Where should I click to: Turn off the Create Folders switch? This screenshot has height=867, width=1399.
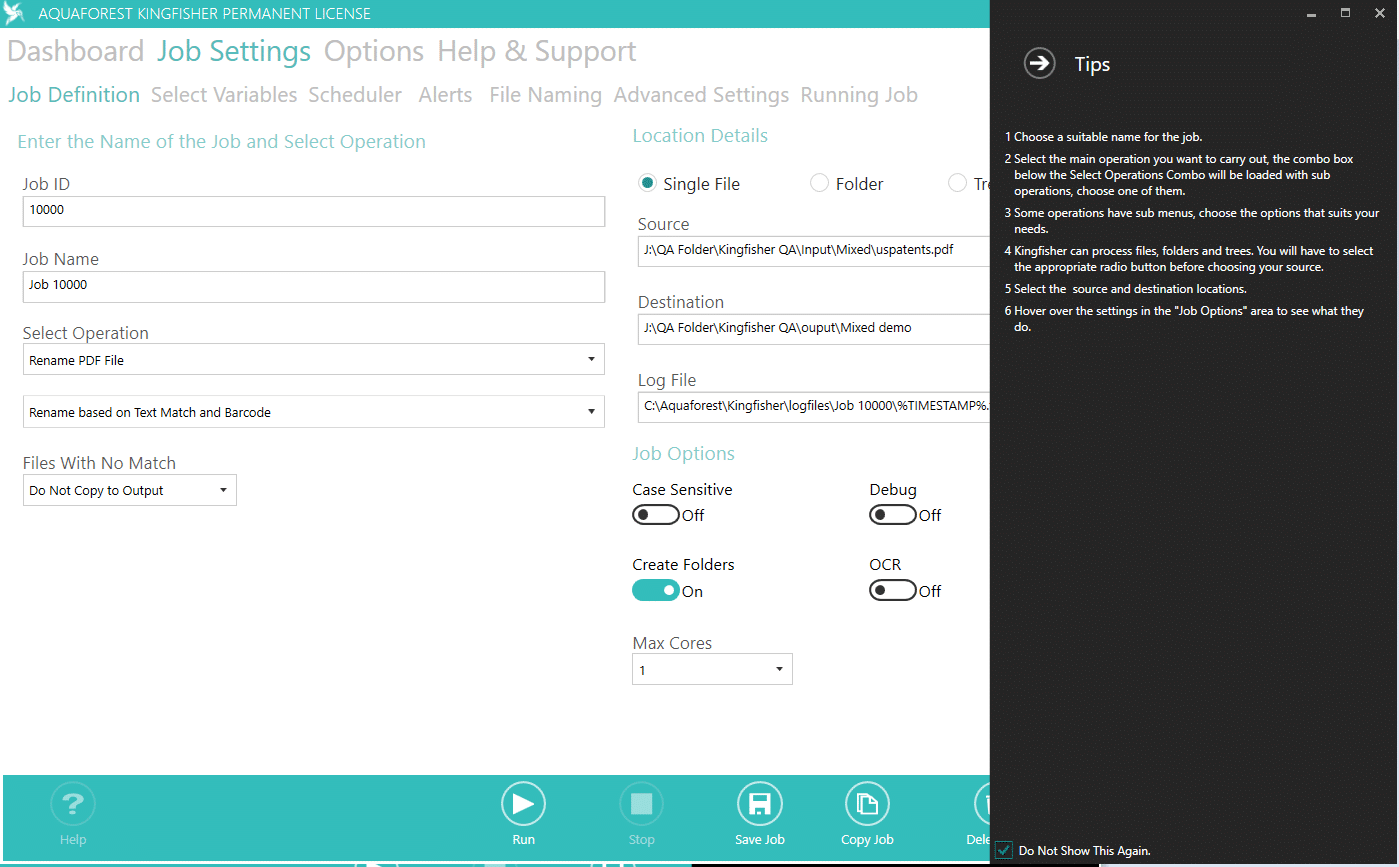pyautogui.click(x=656, y=591)
